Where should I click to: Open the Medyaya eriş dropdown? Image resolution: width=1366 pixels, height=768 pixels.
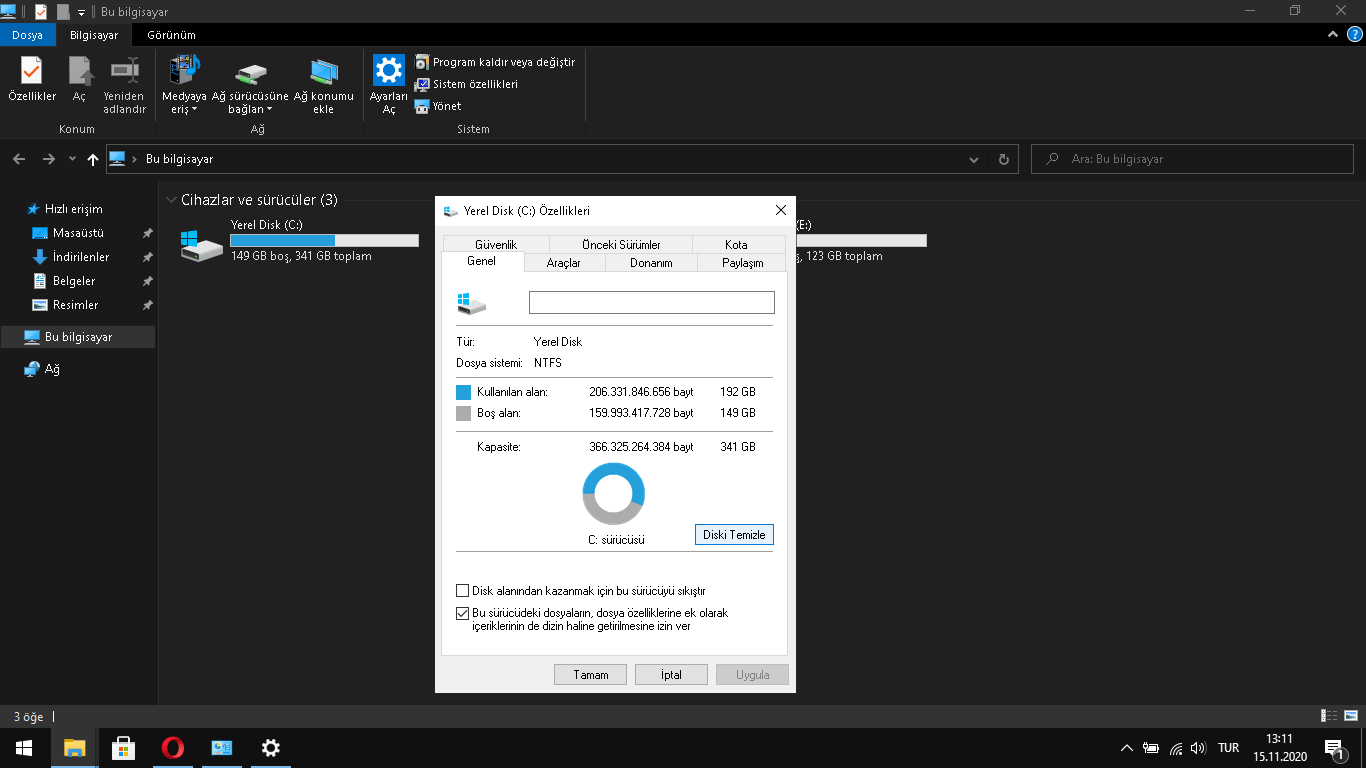pyautogui.click(x=184, y=85)
